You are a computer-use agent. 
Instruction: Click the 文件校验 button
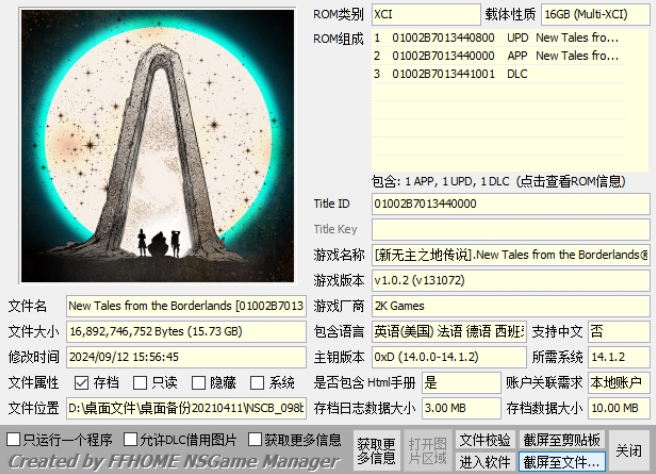coord(485,440)
